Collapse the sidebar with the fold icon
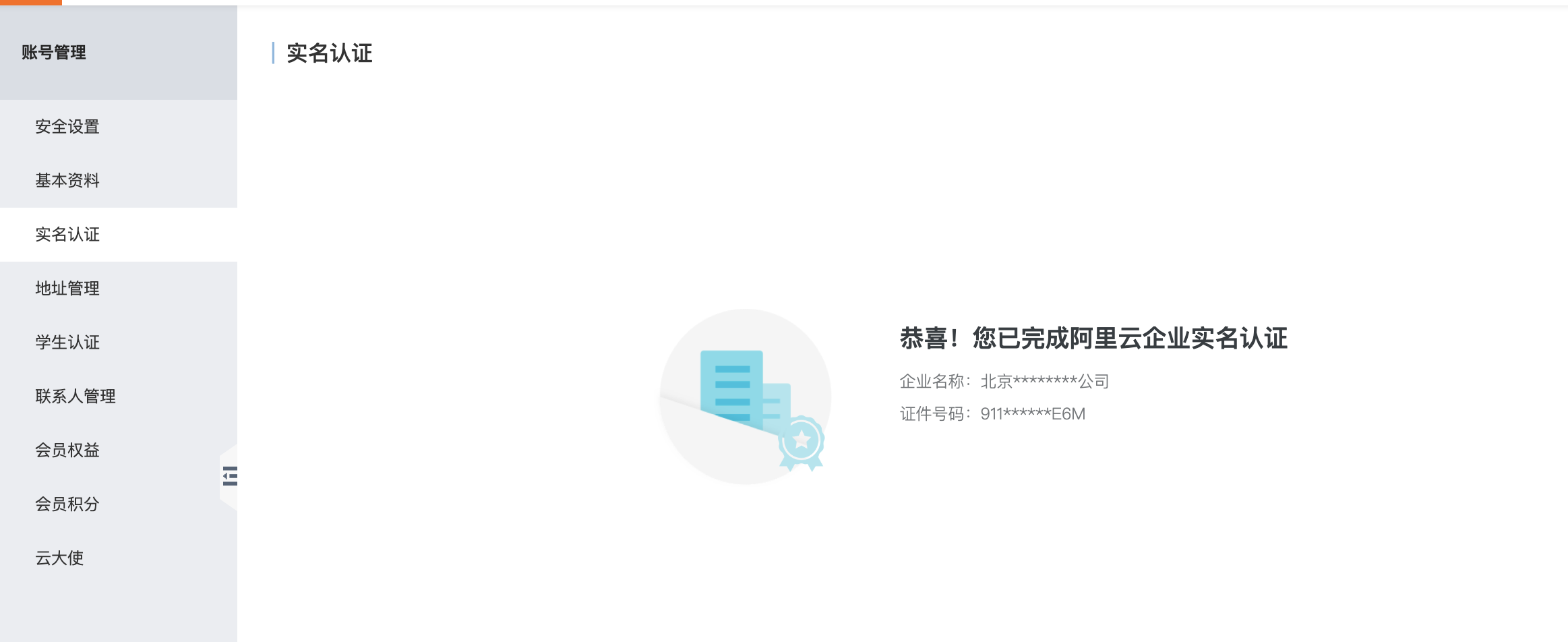The width and height of the screenshot is (1568, 642). [x=230, y=476]
